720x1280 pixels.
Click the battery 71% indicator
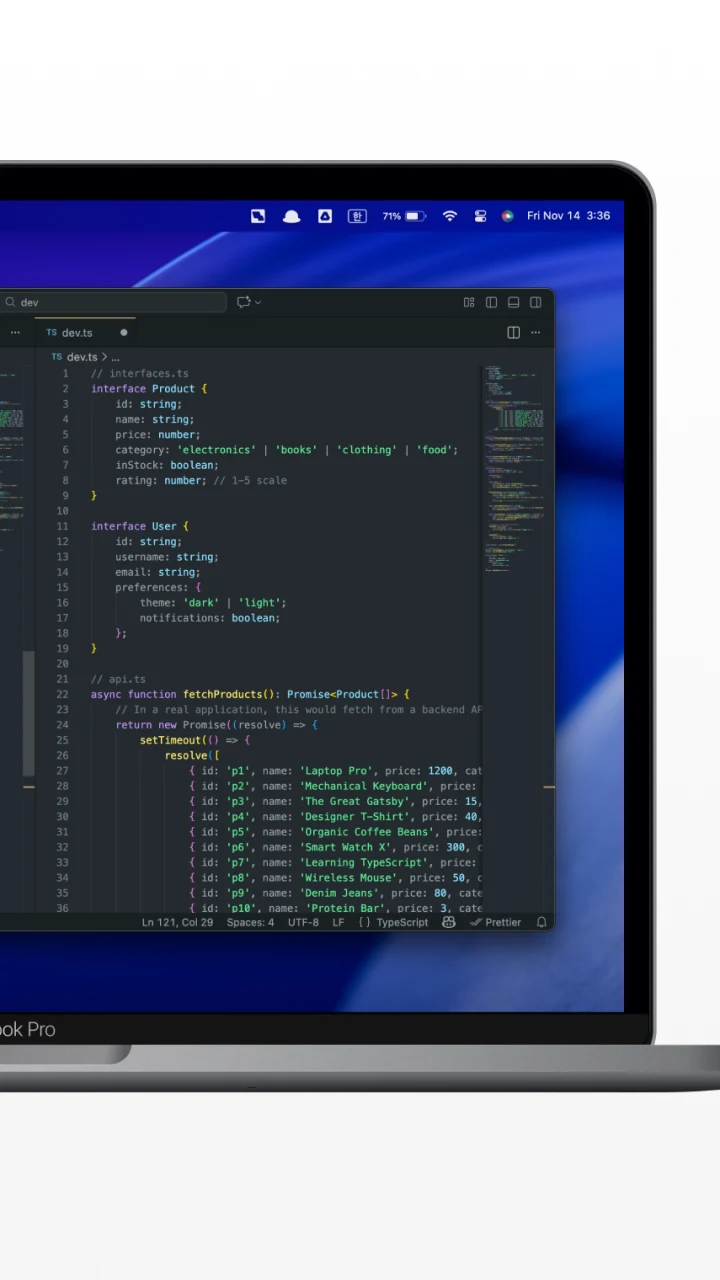point(404,216)
